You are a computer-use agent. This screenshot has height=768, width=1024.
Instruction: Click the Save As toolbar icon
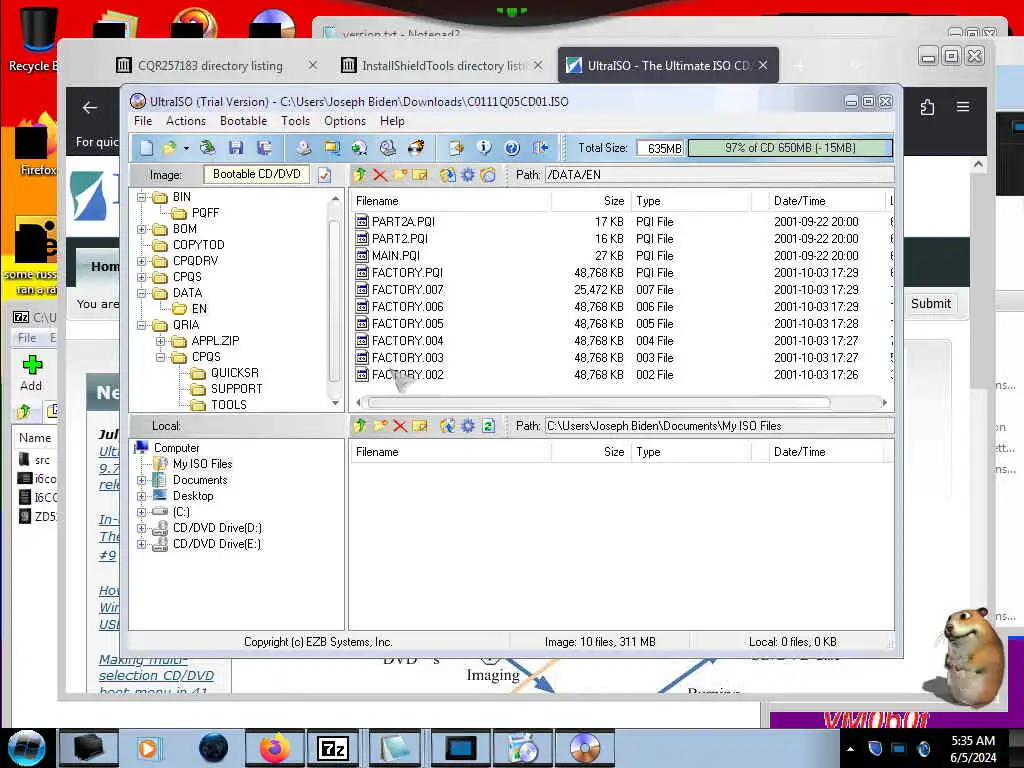(264, 148)
